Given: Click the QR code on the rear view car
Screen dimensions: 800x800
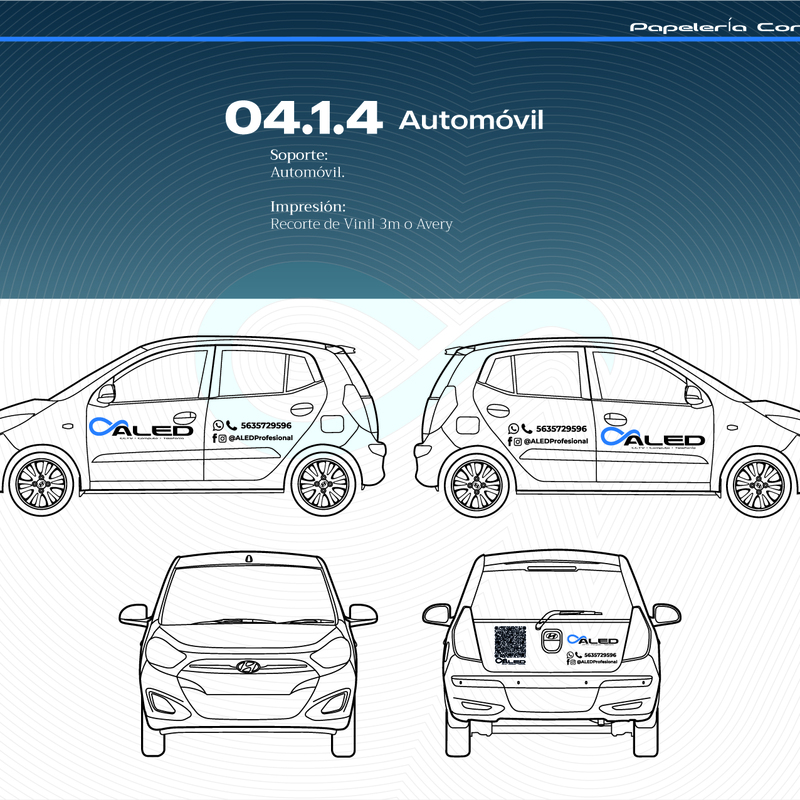Looking at the screenshot, I should tap(510, 641).
